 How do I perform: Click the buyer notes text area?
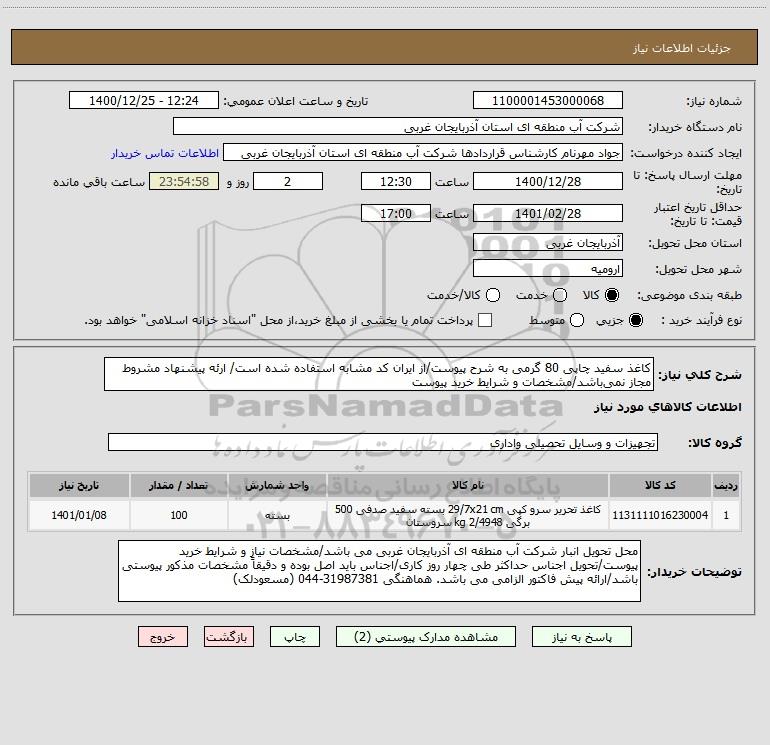tap(379, 571)
